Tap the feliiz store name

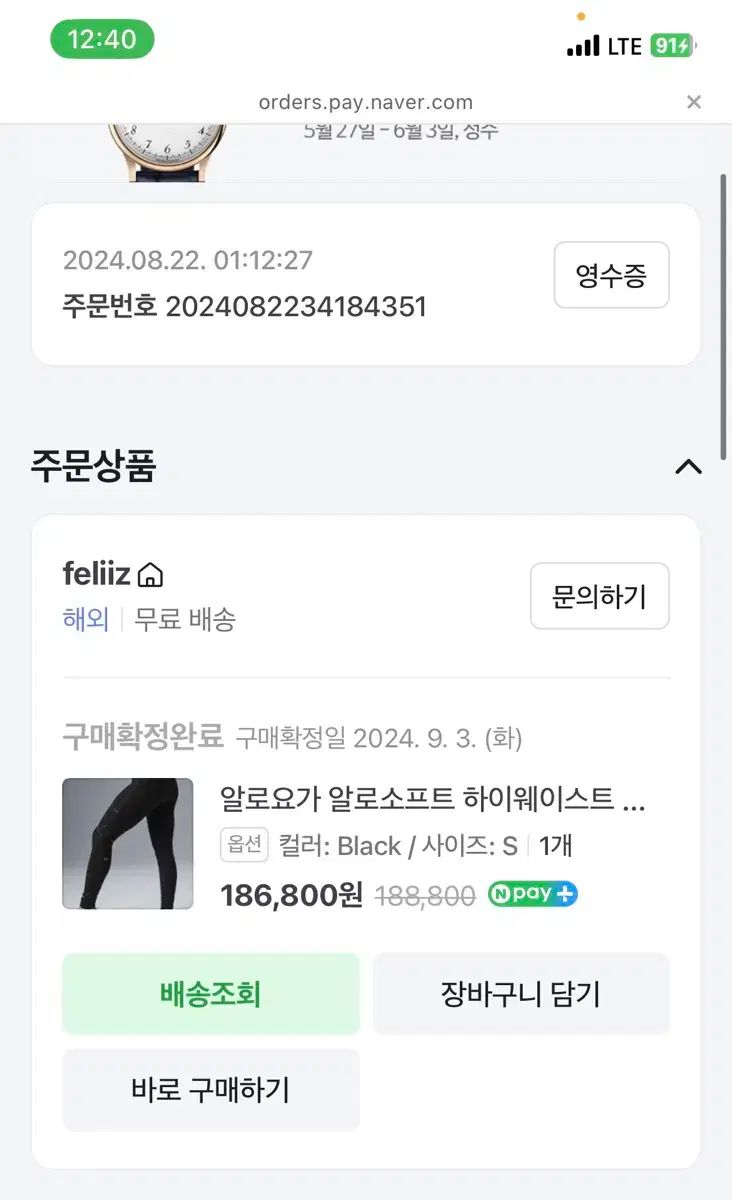pos(97,574)
